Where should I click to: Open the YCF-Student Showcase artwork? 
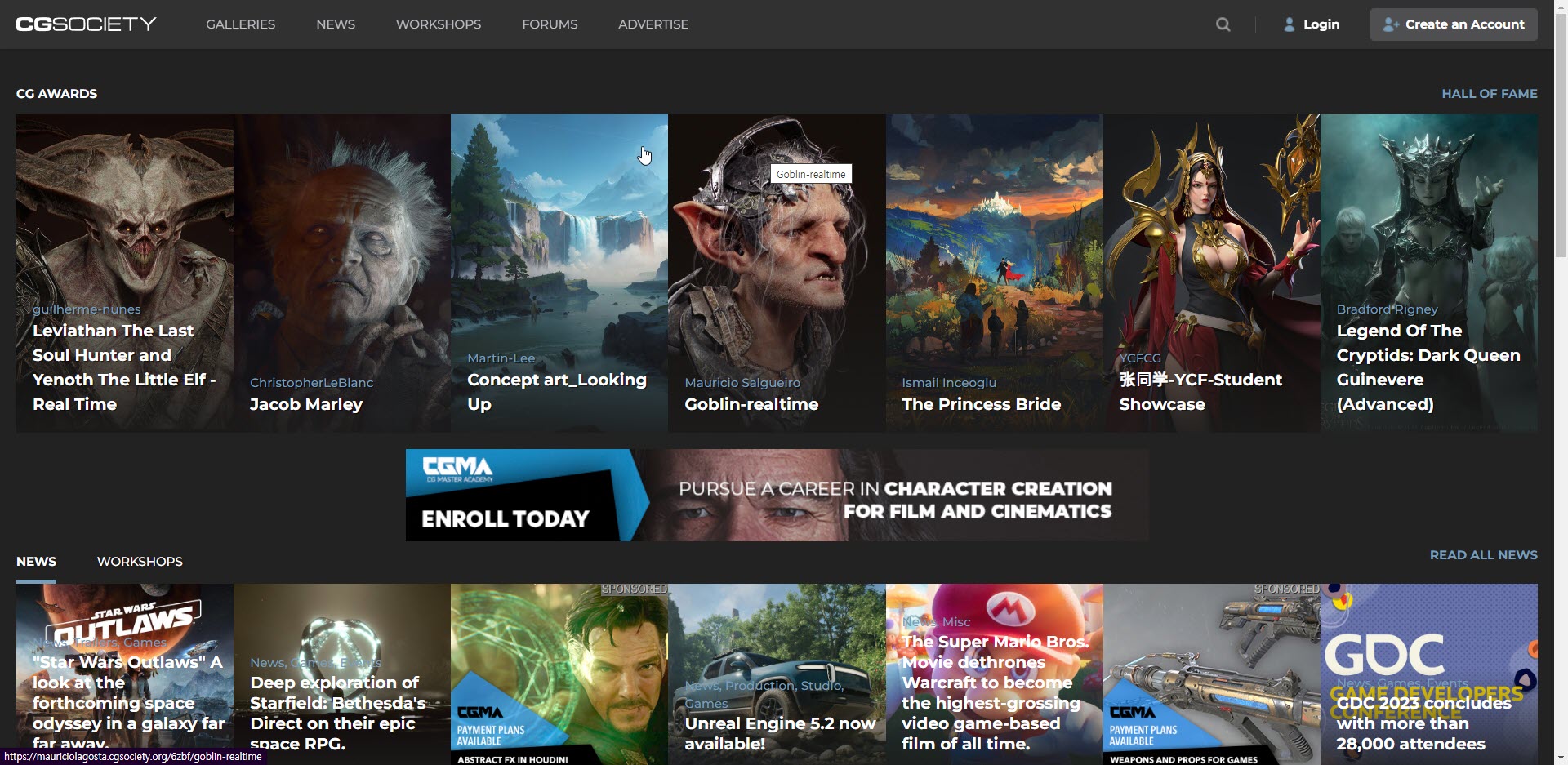tap(1212, 273)
